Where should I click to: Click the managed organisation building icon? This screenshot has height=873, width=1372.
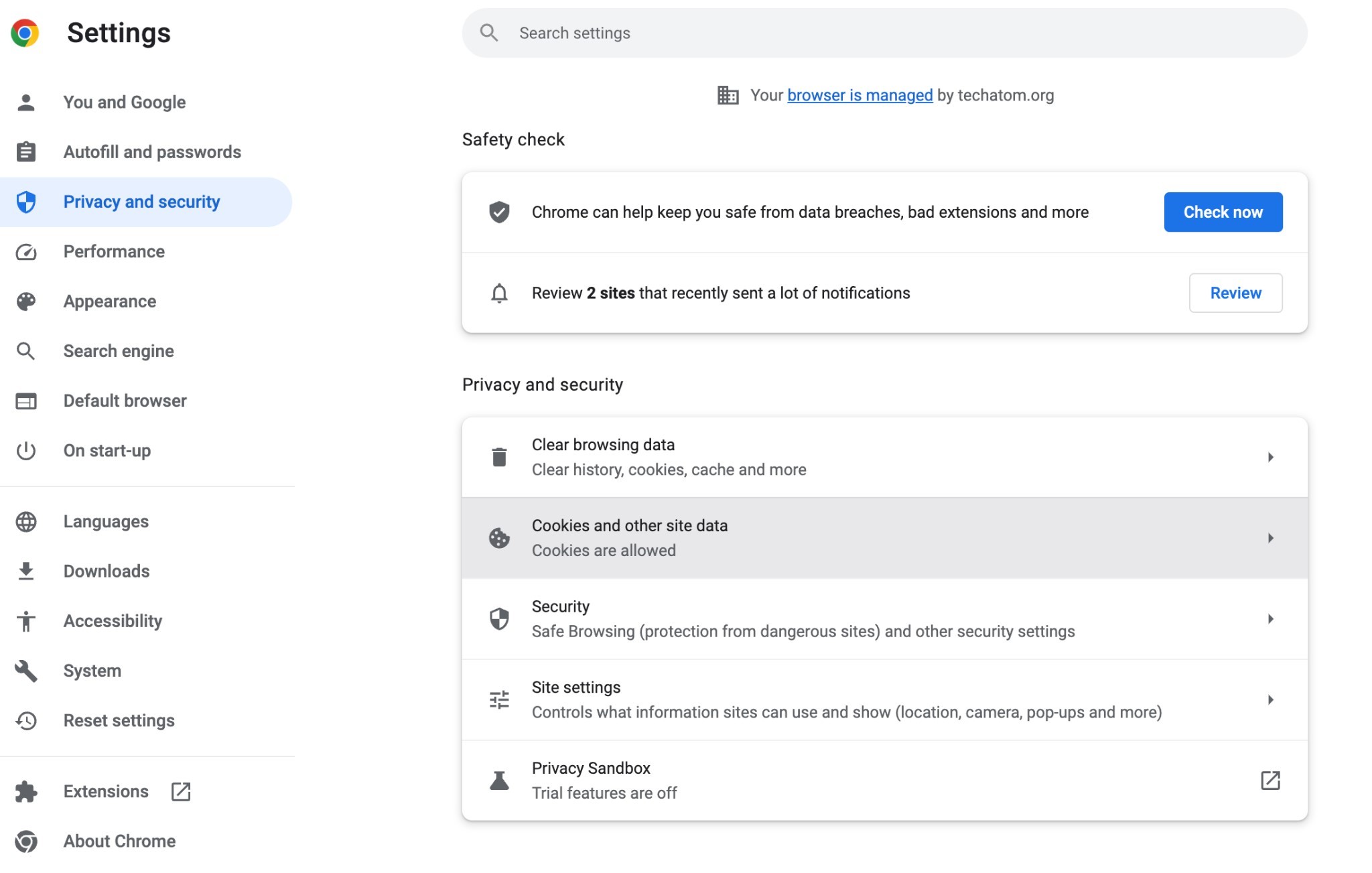coord(728,95)
